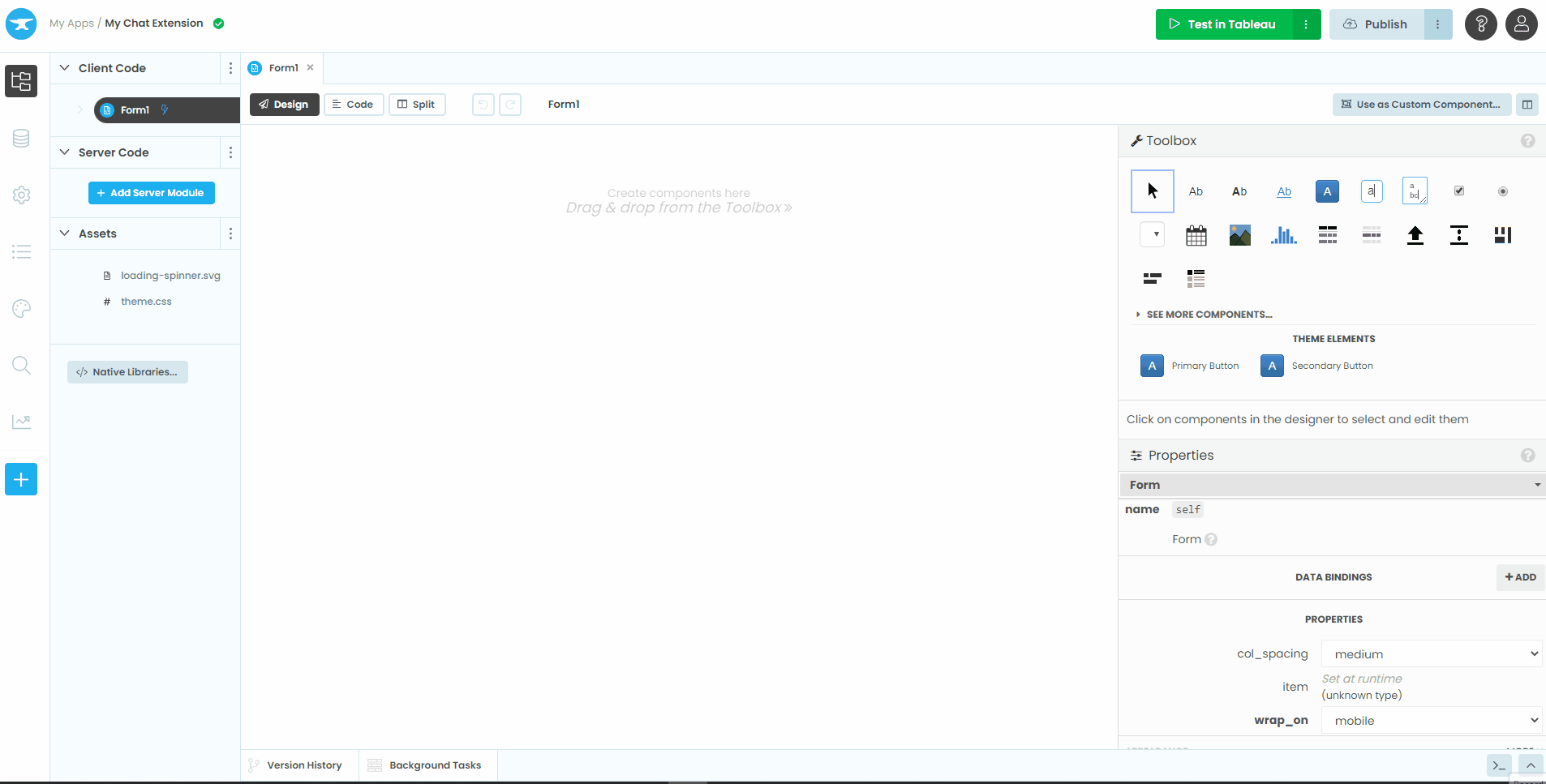Open the Data Tables sidebar icon

click(x=21, y=138)
